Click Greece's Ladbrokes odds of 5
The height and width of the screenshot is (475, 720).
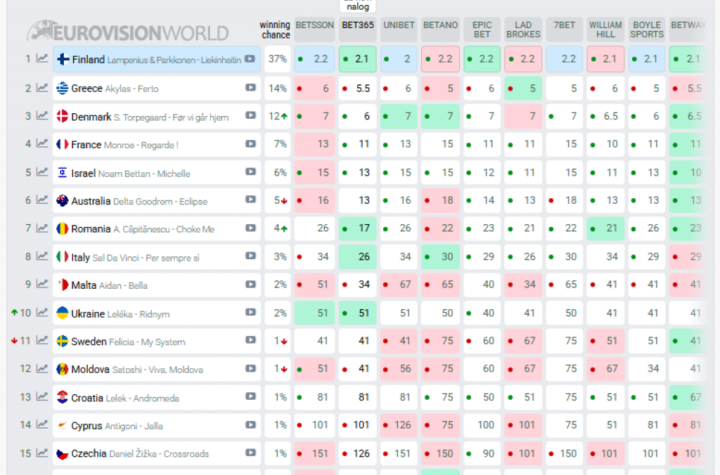(x=523, y=88)
